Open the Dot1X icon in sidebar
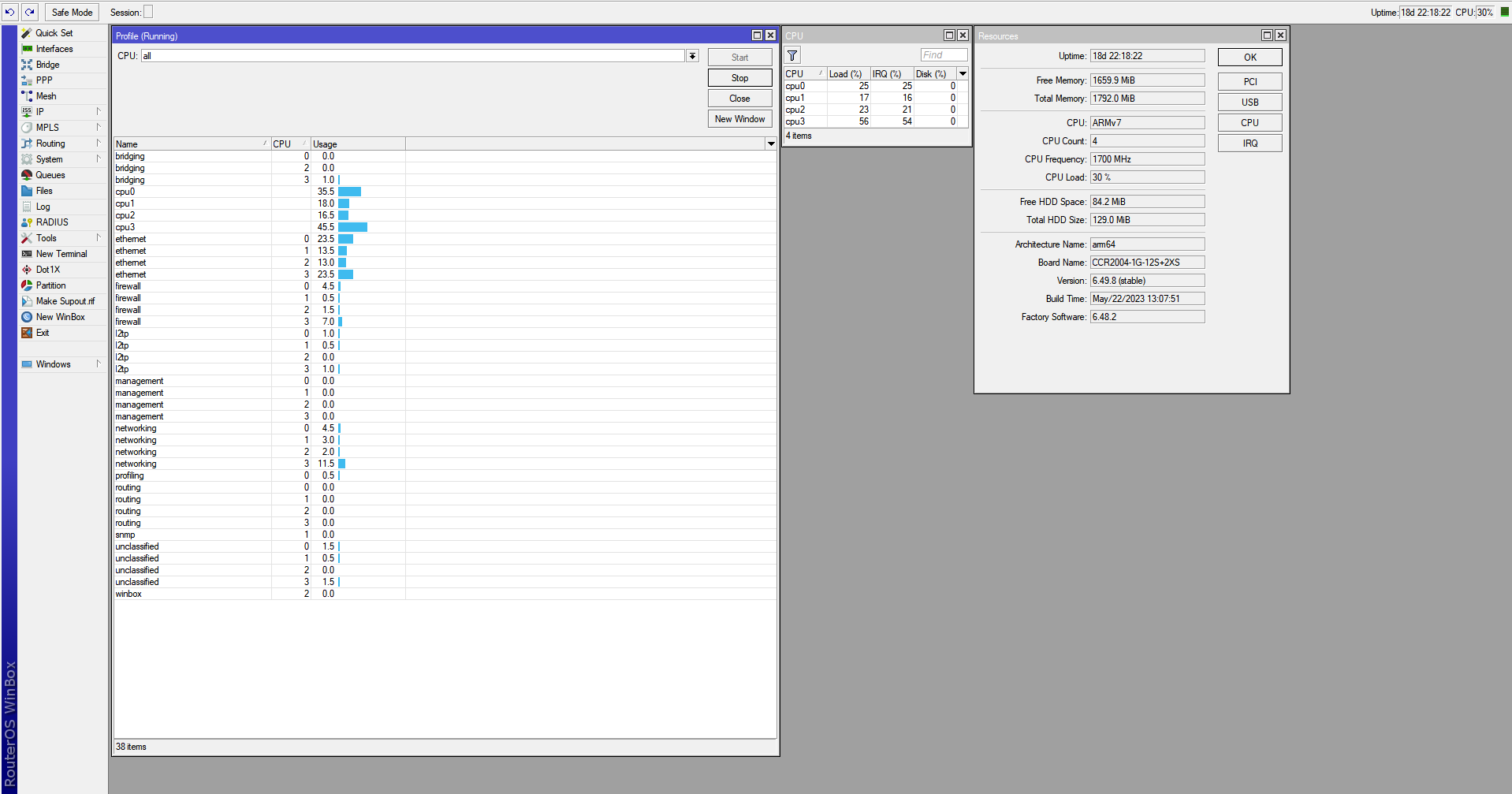The width and height of the screenshot is (1512, 794). tap(27, 270)
